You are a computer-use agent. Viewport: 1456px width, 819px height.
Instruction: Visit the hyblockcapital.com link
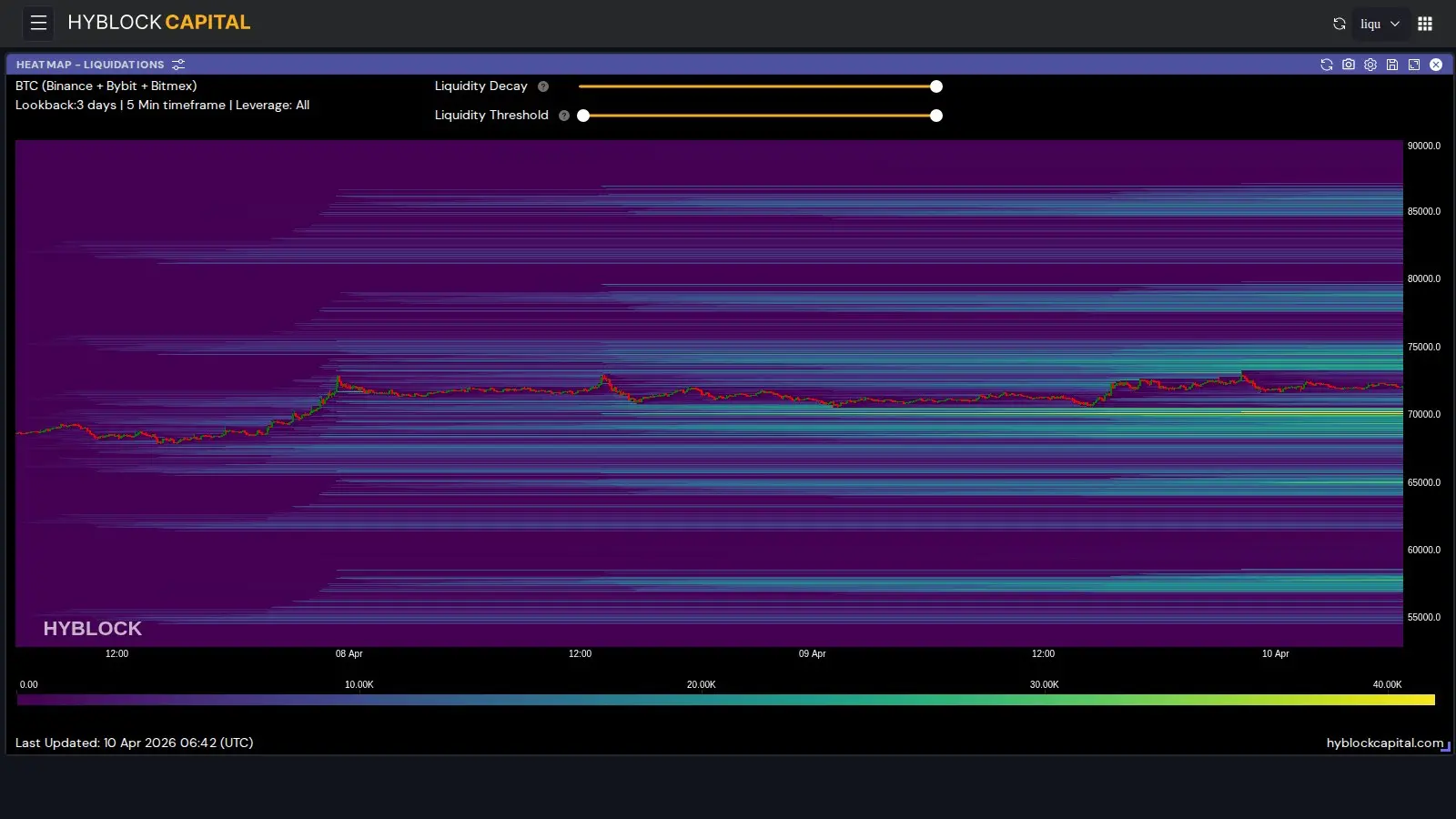1384,743
